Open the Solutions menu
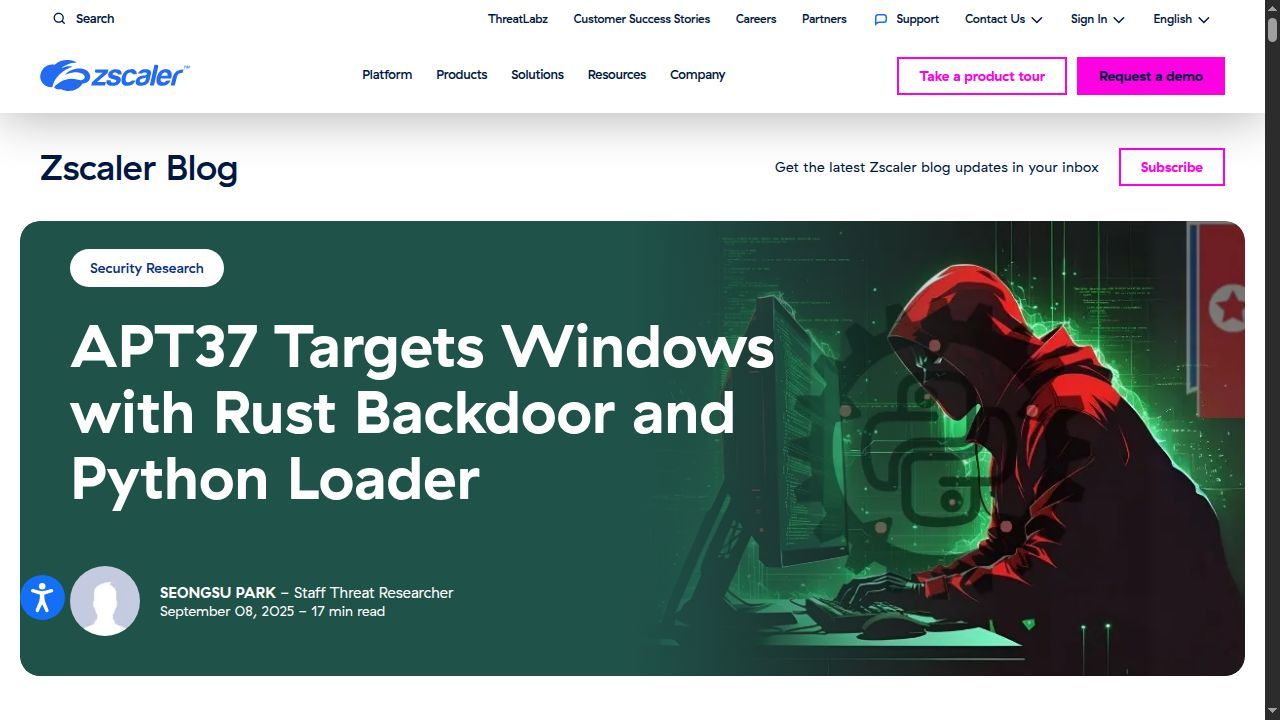 pyautogui.click(x=537, y=75)
